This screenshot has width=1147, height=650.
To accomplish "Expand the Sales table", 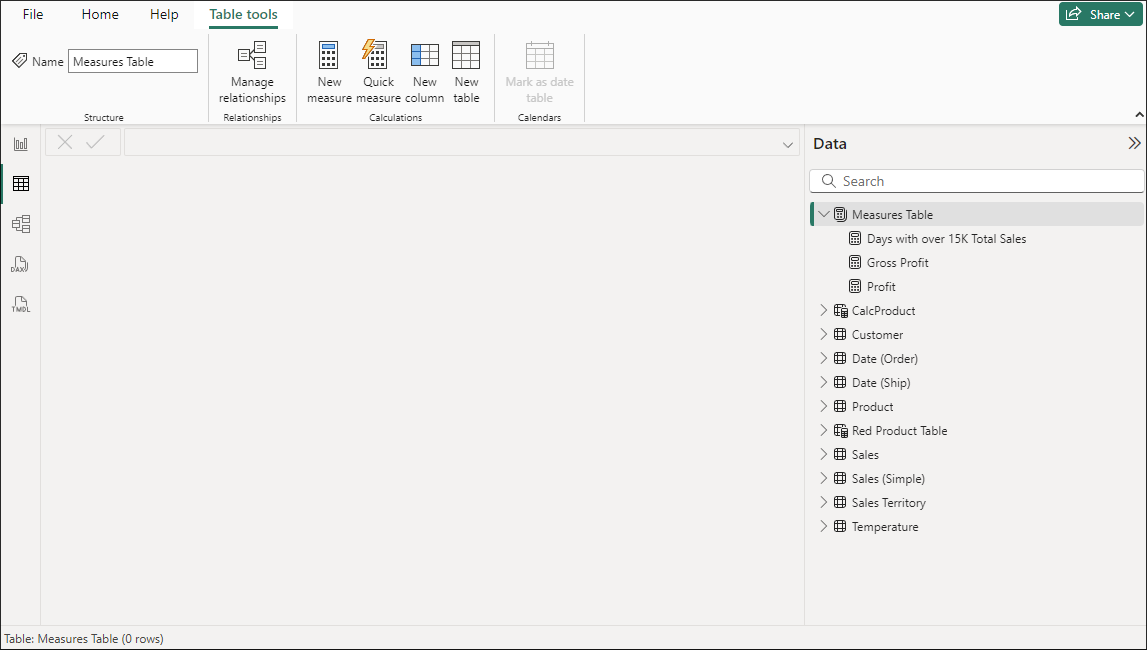I will pyautogui.click(x=824, y=454).
